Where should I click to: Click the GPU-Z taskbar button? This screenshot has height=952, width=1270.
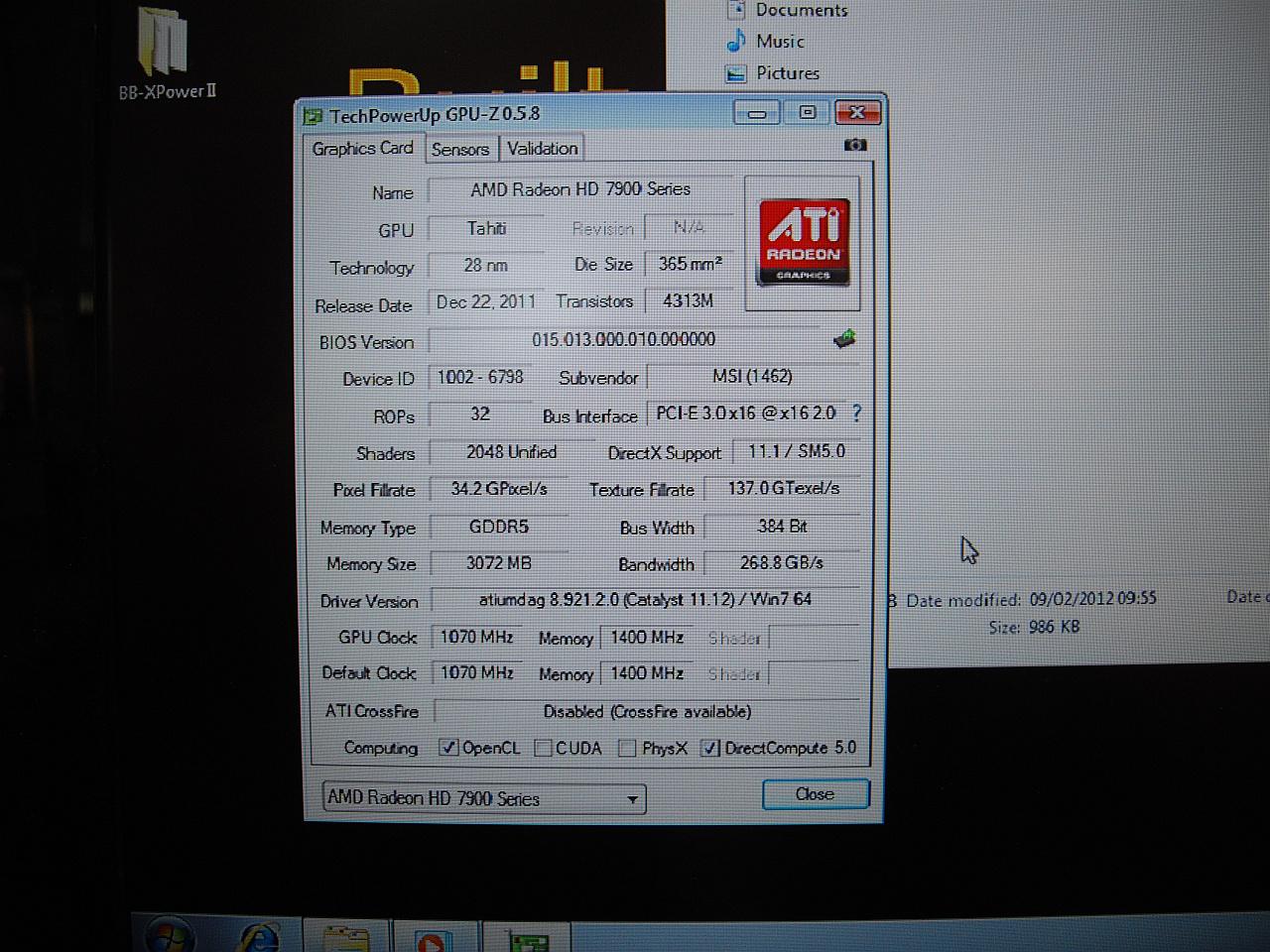(526, 939)
